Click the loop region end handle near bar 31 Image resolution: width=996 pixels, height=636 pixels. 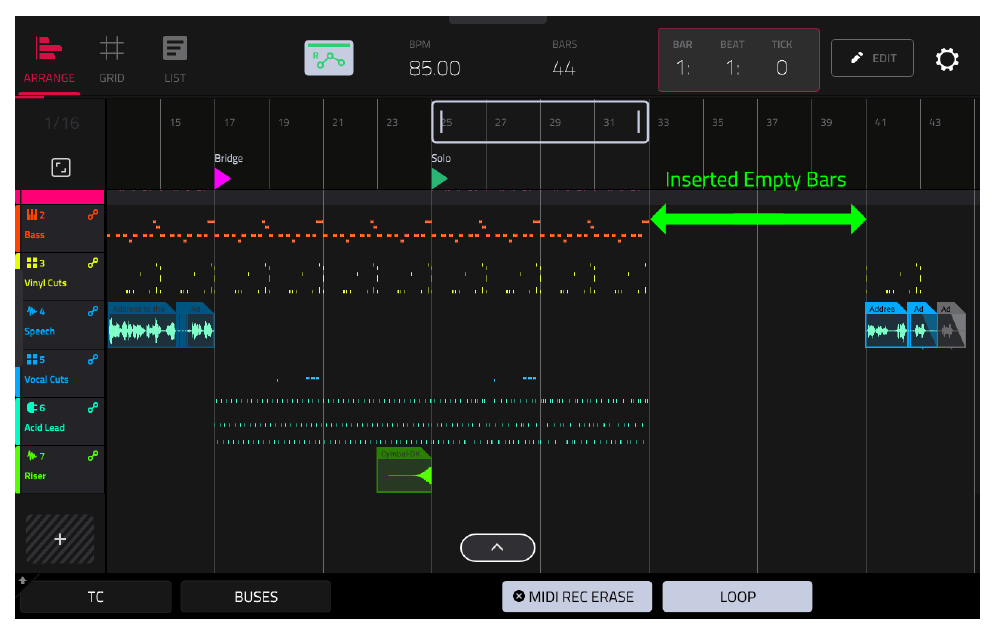click(638, 122)
